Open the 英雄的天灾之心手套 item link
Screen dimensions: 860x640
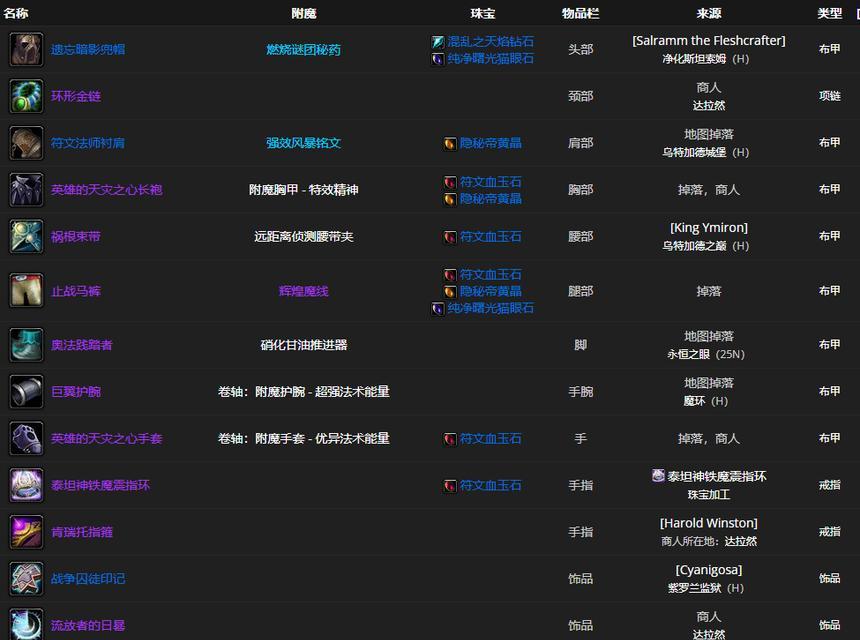coord(106,438)
